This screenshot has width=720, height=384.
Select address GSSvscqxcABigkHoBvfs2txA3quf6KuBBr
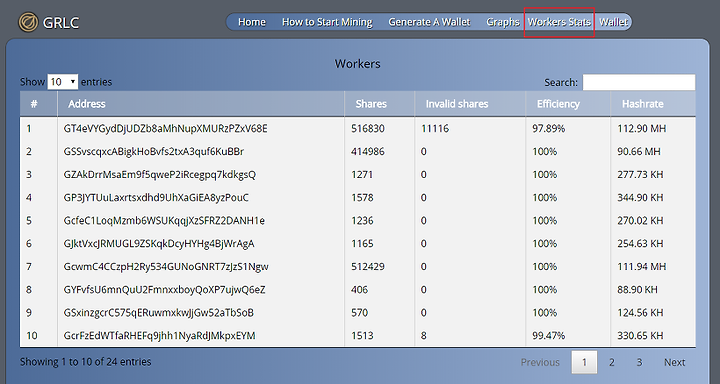pos(154,152)
